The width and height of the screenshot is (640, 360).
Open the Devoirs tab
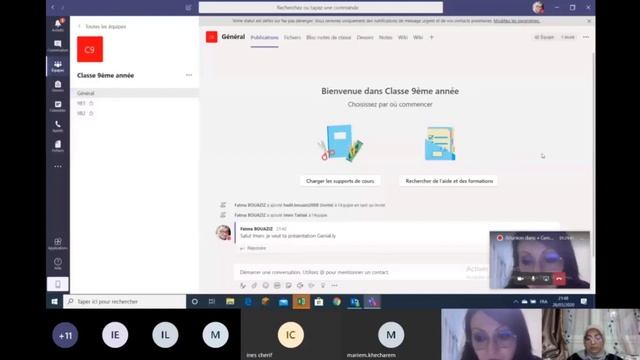365,38
